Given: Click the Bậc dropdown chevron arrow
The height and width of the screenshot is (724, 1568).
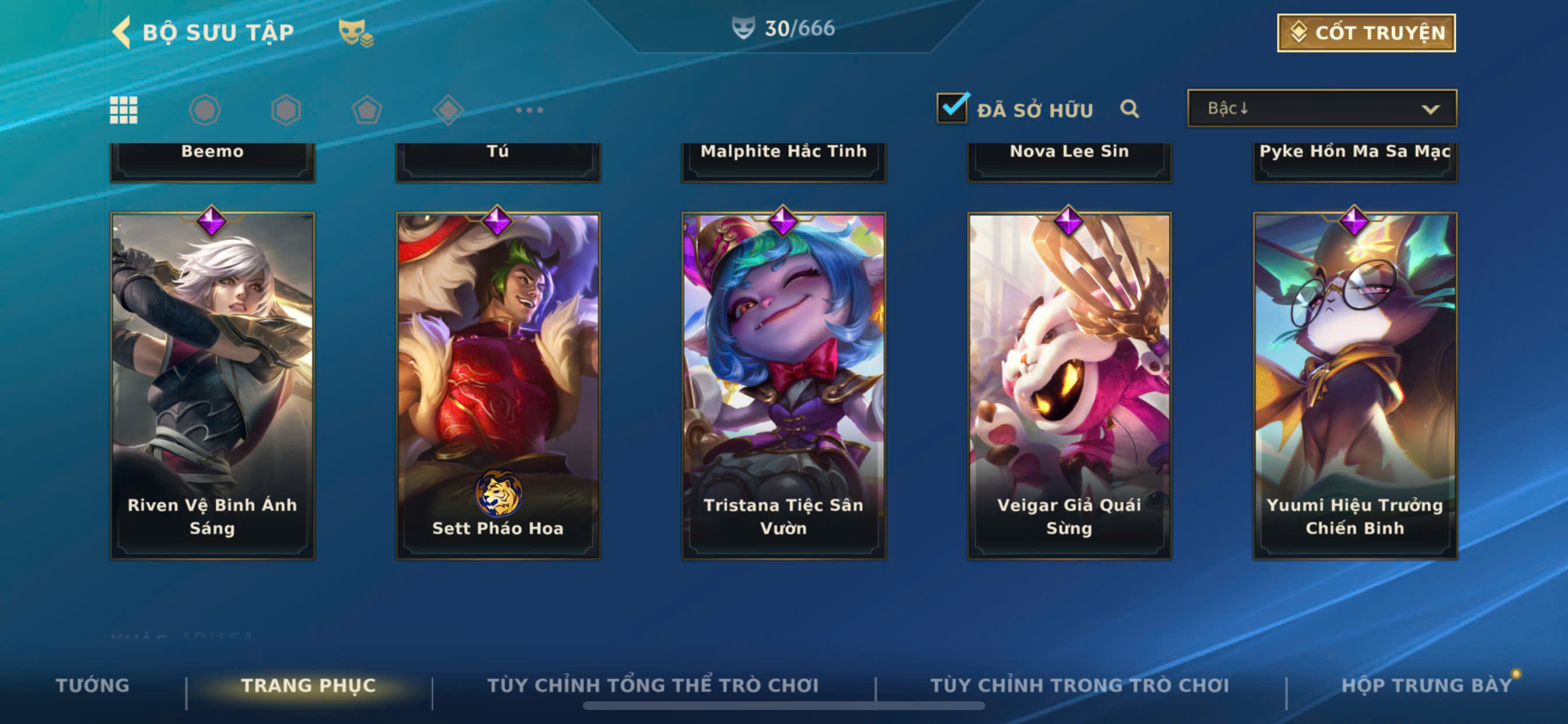Looking at the screenshot, I should (1430, 110).
